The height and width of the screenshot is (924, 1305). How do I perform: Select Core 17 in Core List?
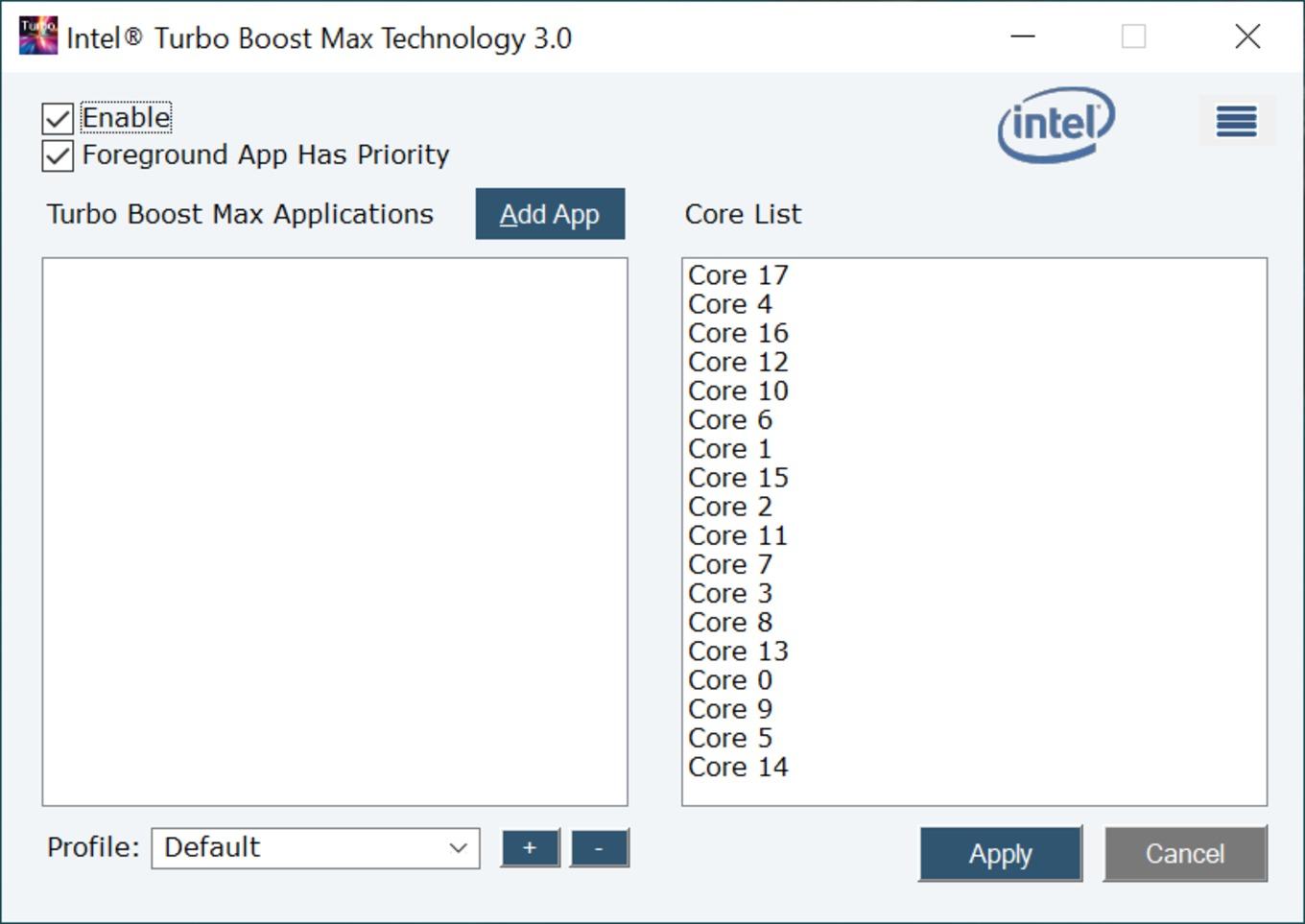[738, 275]
